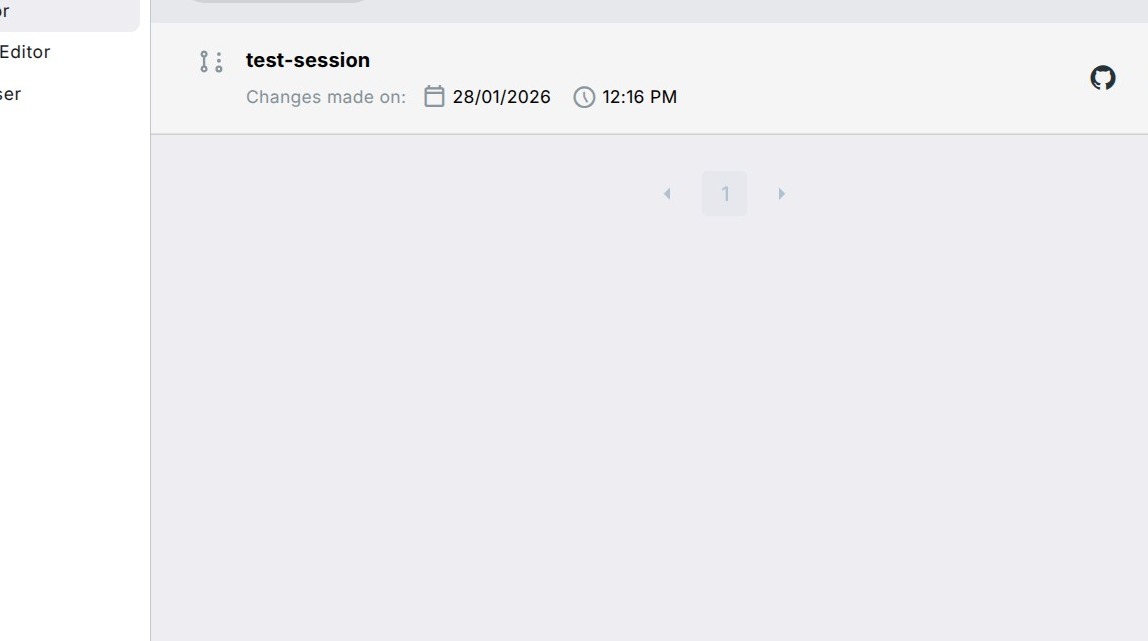The height and width of the screenshot is (641, 1148).
Task: Click the divider line under the test-session row
Action: coord(650,133)
